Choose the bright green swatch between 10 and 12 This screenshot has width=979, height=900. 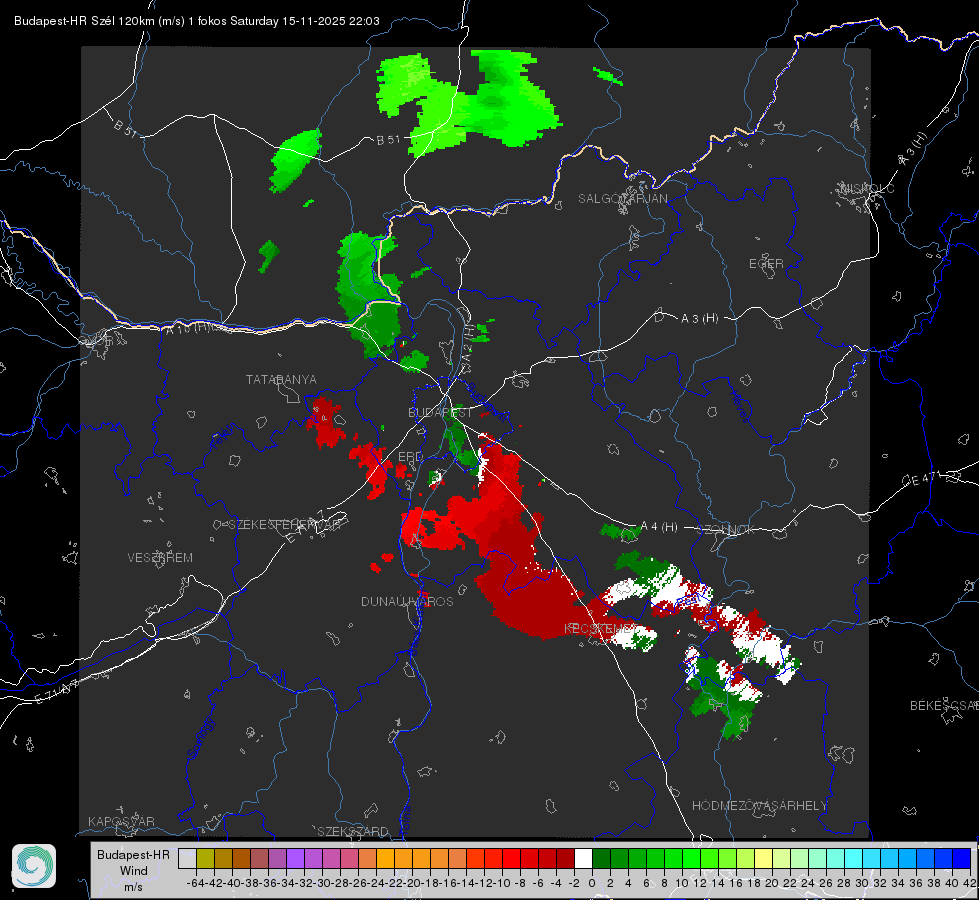[x=691, y=858]
